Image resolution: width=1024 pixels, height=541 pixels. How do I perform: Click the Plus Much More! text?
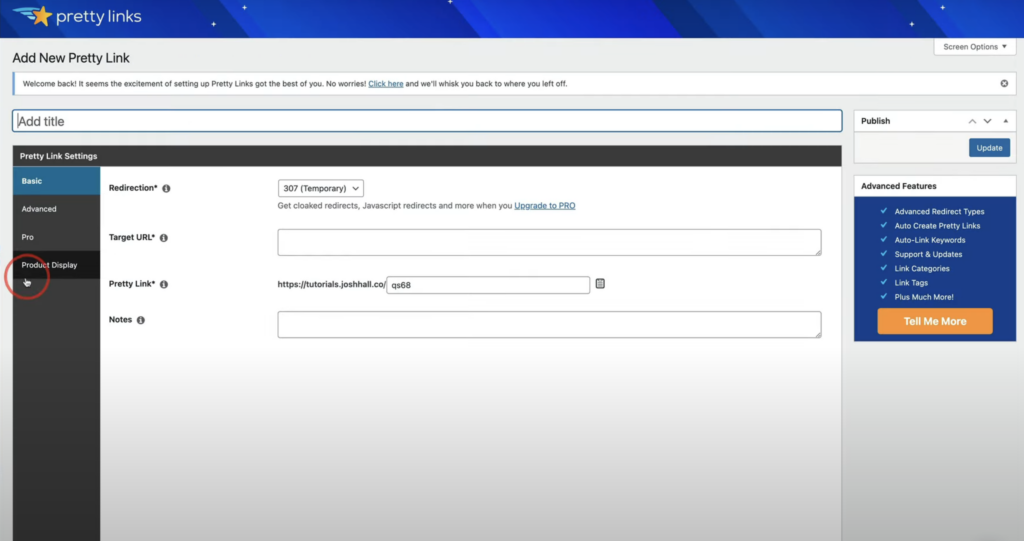(x=924, y=297)
